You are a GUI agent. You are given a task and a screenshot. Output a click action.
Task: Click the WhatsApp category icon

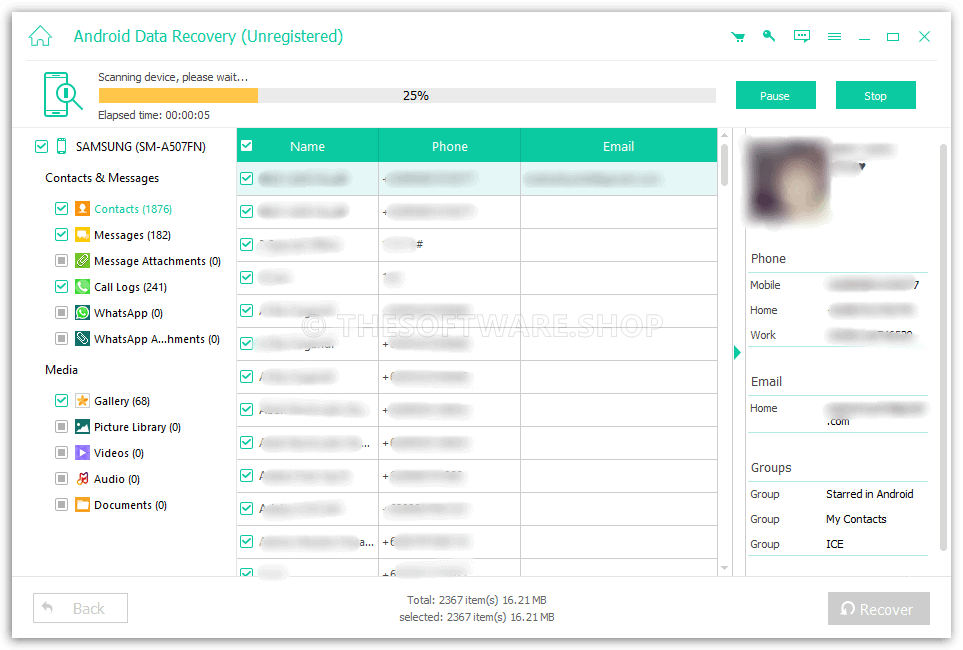(x=82, y=313)
